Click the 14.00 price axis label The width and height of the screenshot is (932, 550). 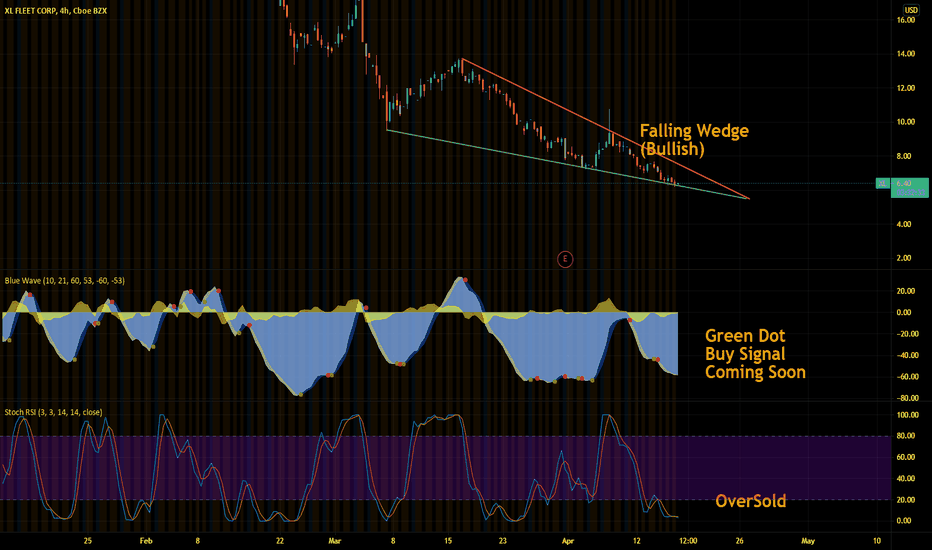(x=906, y=54)
